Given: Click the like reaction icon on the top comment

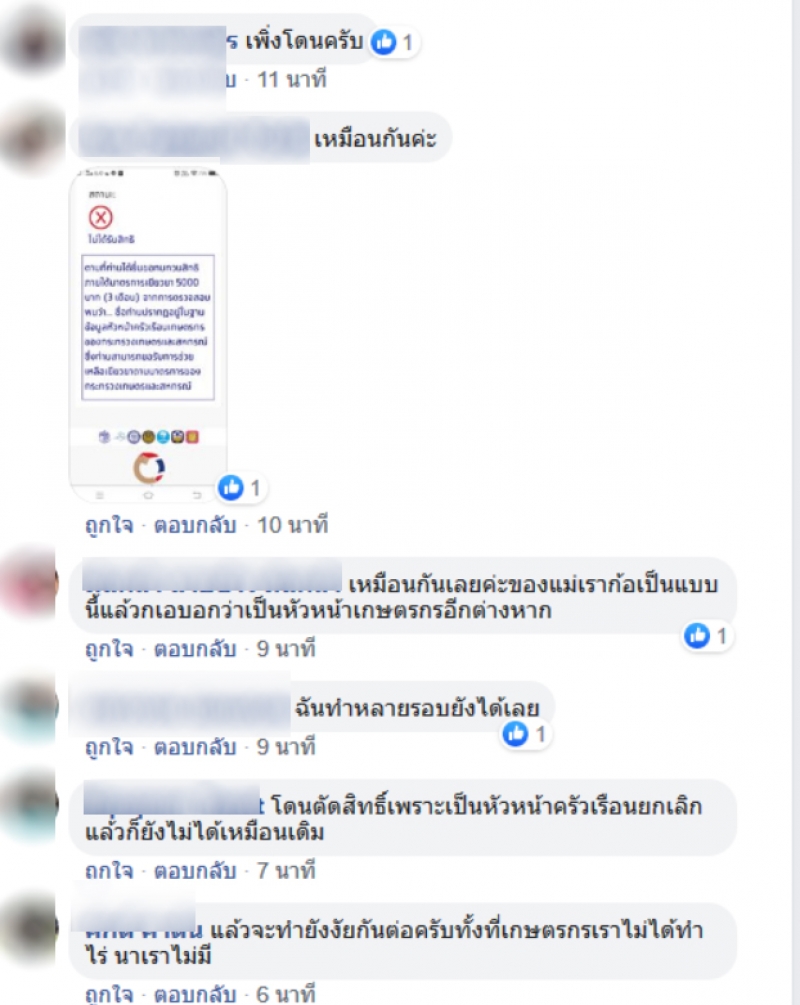Looking at the screenshot, I should pyautogui.click(x=384, y=42).
